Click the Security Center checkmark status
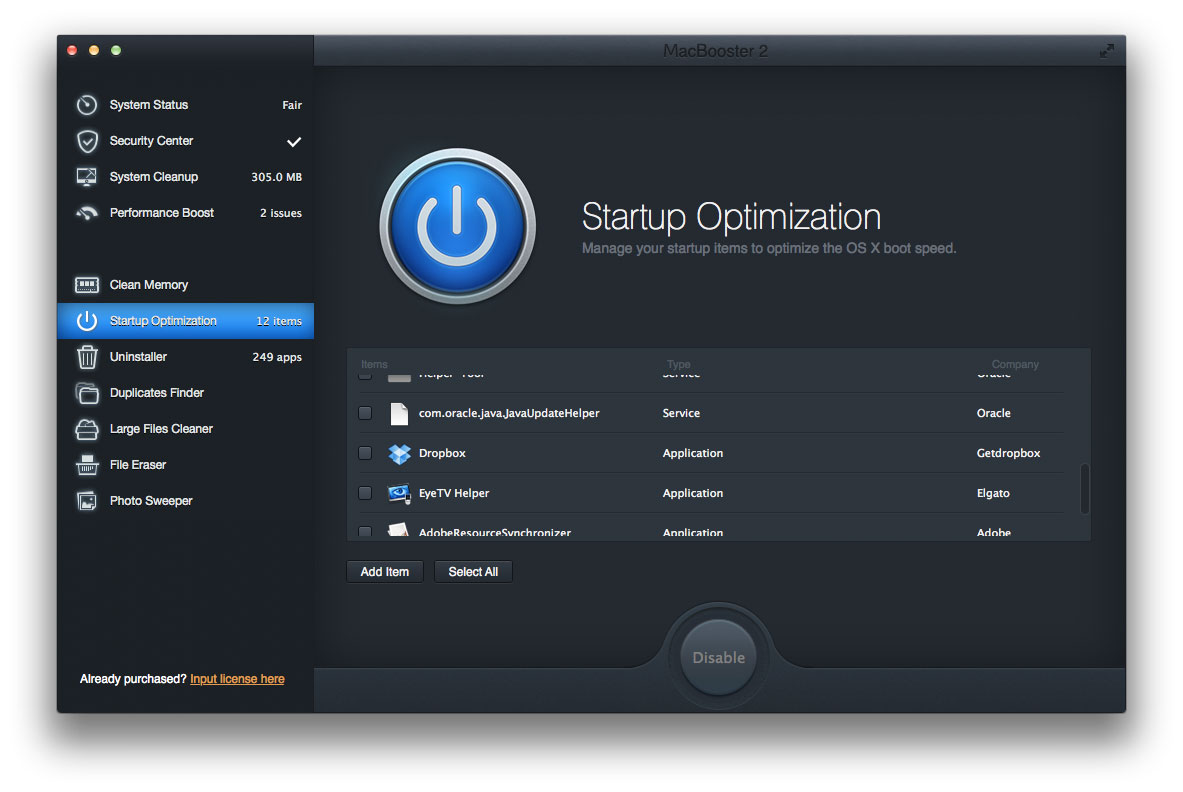Screen dimensions: 1183x792 click(x=294, y=141)
